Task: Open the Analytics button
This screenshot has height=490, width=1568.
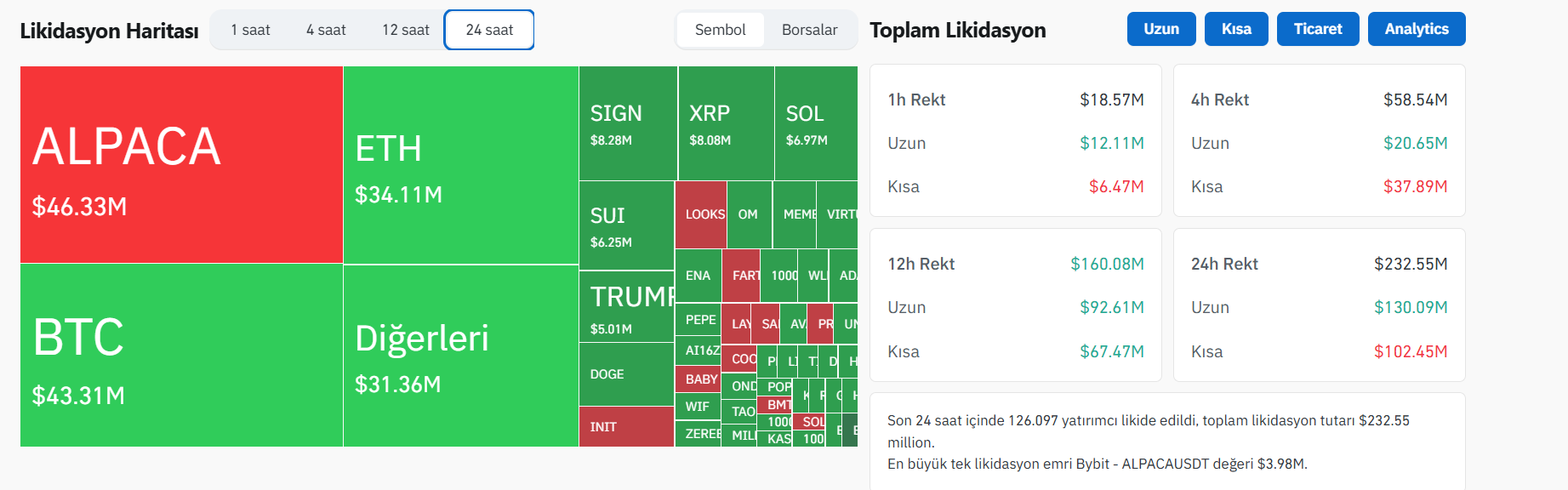Action: (1417, 29)
